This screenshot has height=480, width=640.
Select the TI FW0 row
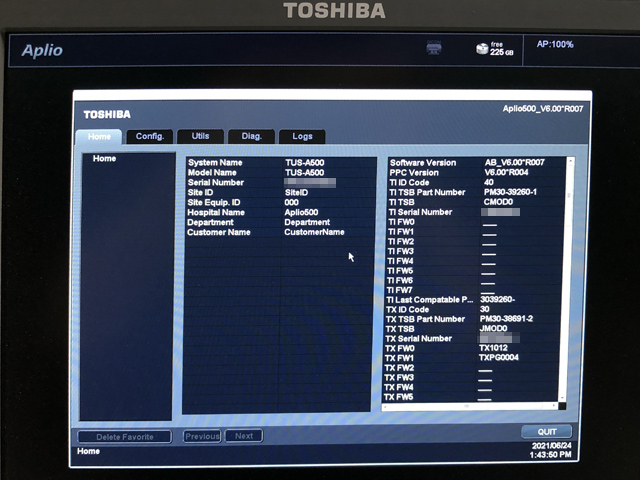pos(476,222)
